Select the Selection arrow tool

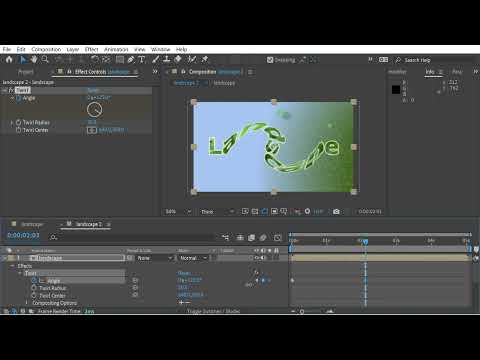point(23,60)
